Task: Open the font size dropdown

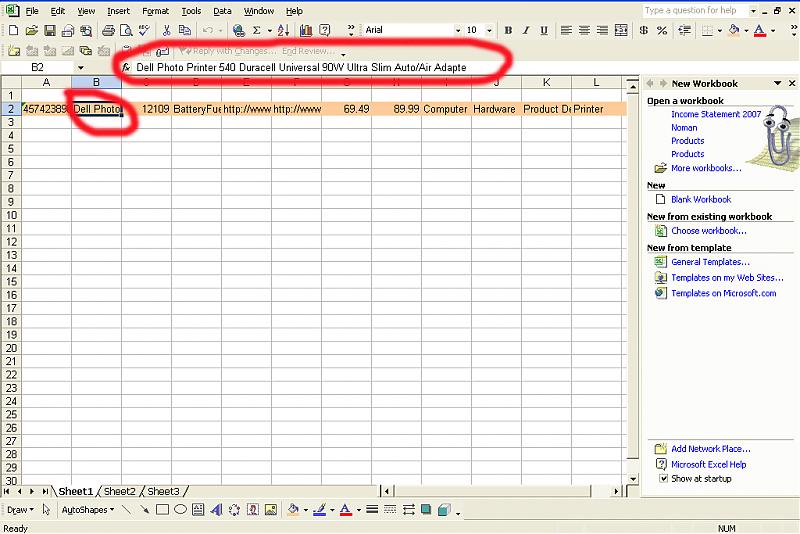Action: click(x=490, y=31)
